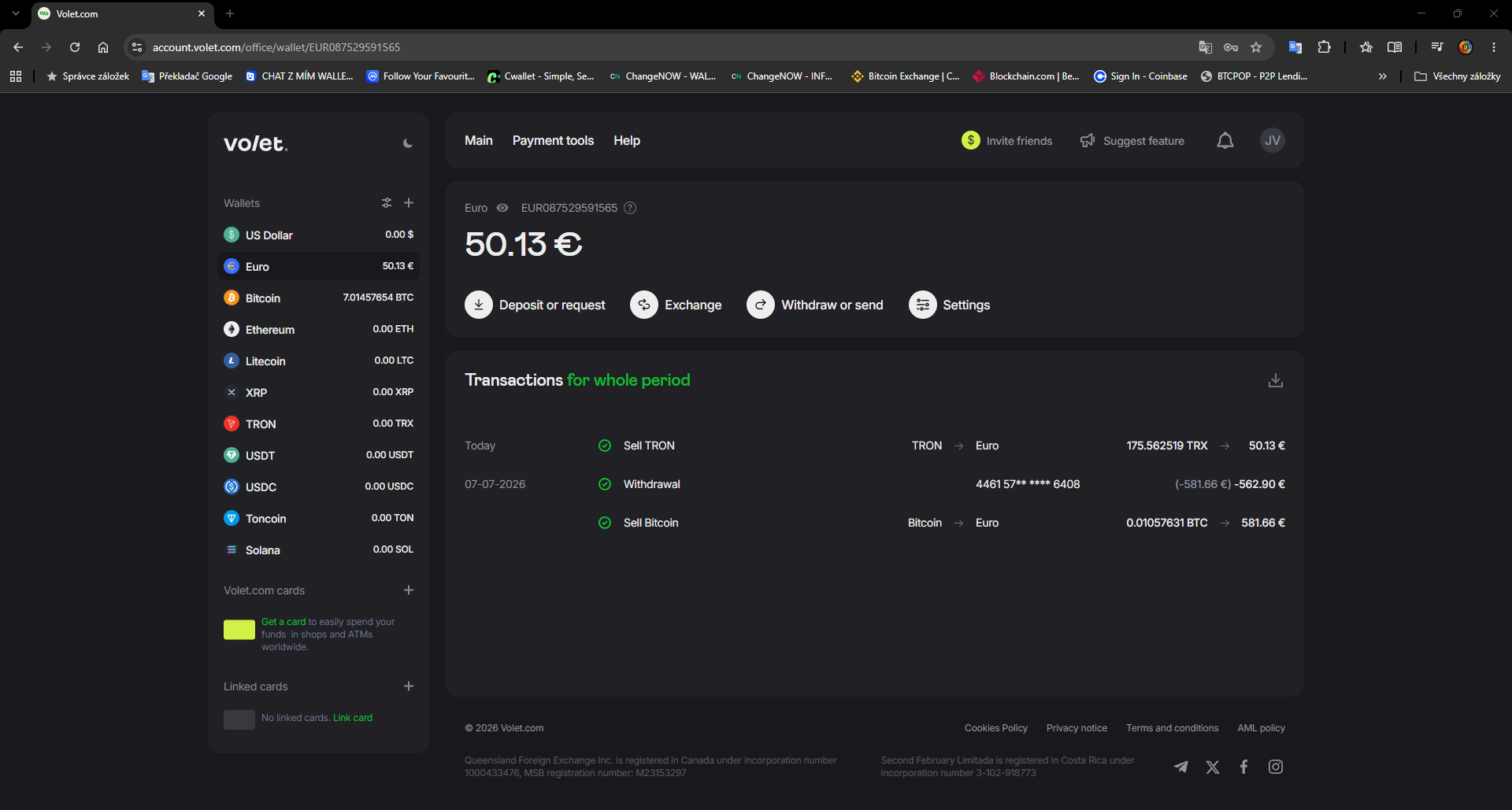Open the Cookies Policy link
This screenshot has height=810, width=1512.
tap(996, 728)
